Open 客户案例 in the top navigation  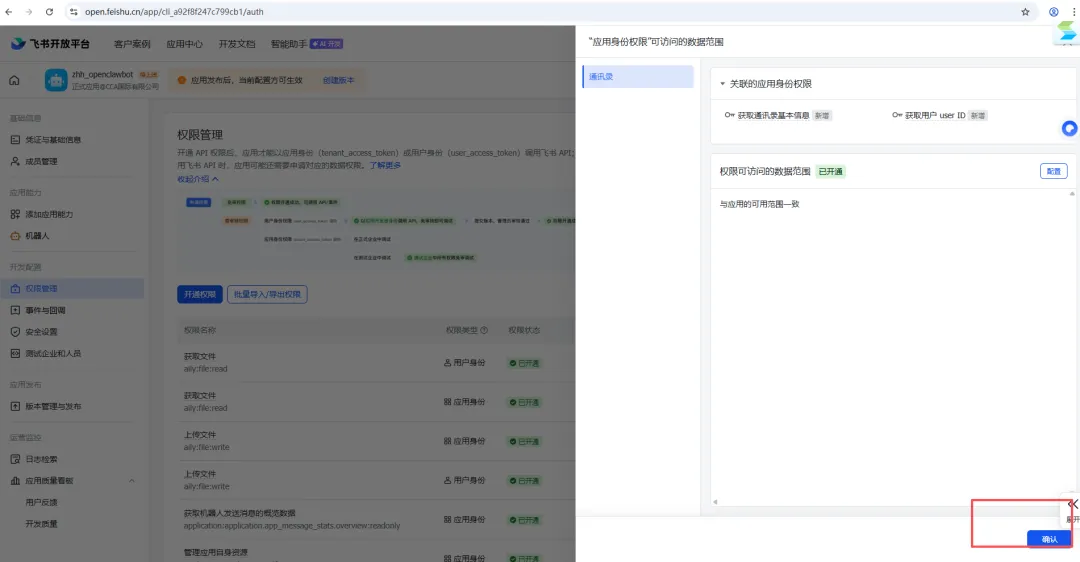click(x=132, y=44)
